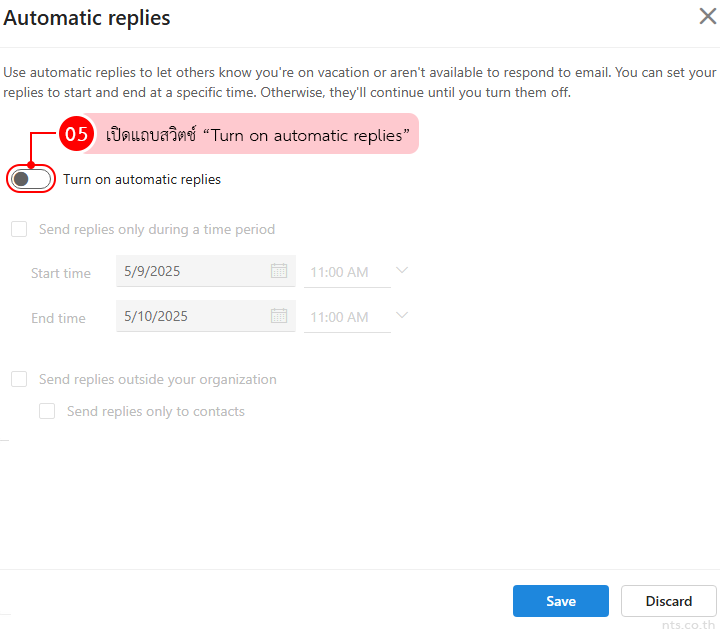Click the Start time label
This screenshot has height=632, width=720.
point(61,273)
